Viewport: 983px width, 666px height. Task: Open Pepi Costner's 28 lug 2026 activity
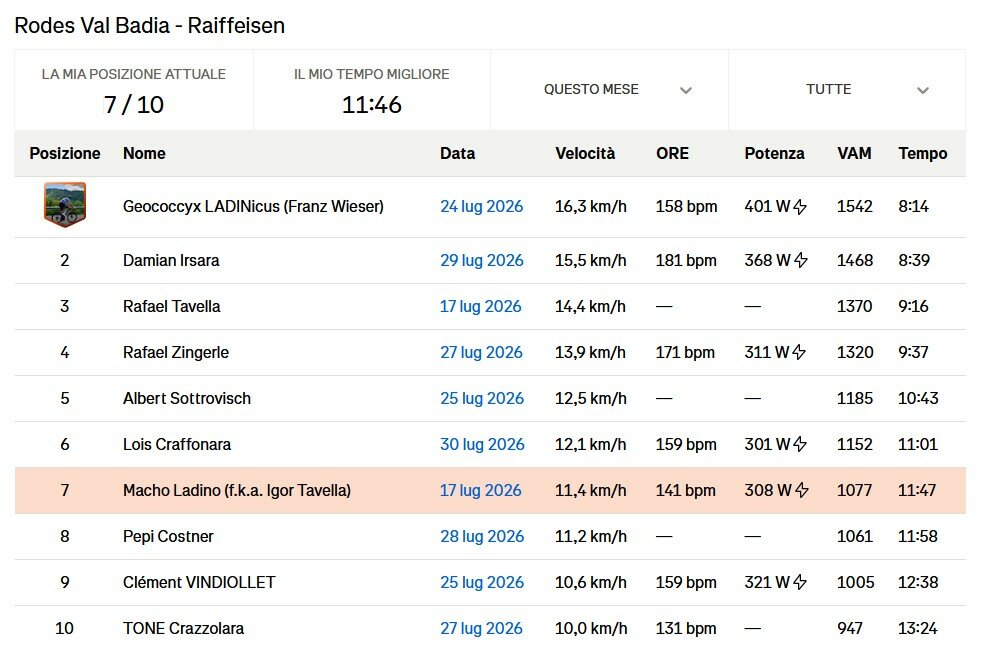coord(482,536)
